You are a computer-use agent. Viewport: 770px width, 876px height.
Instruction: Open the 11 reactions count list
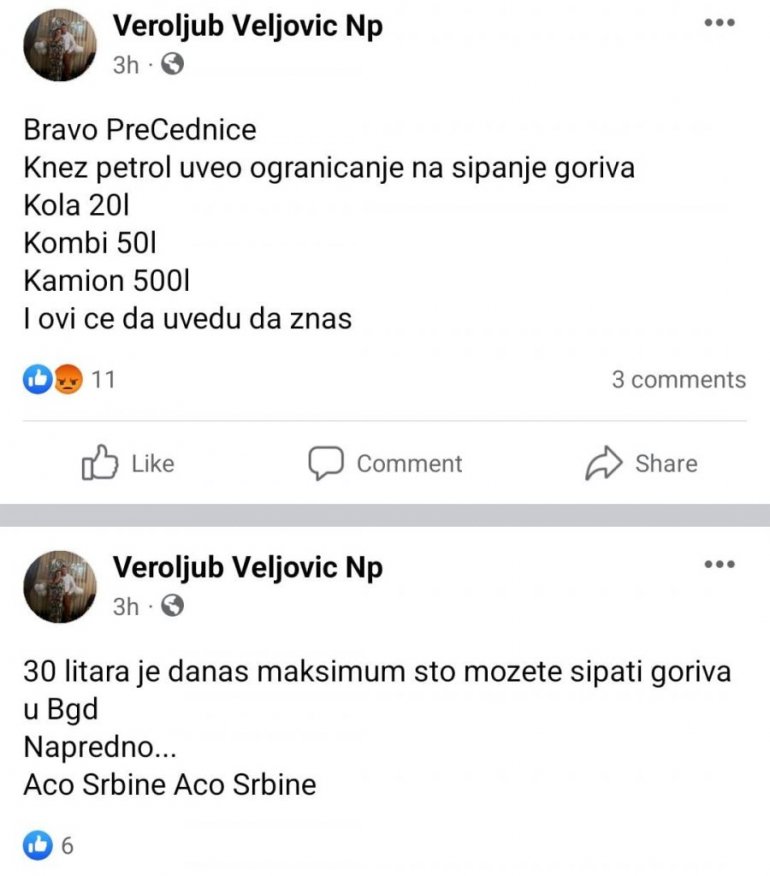(104, 380)
